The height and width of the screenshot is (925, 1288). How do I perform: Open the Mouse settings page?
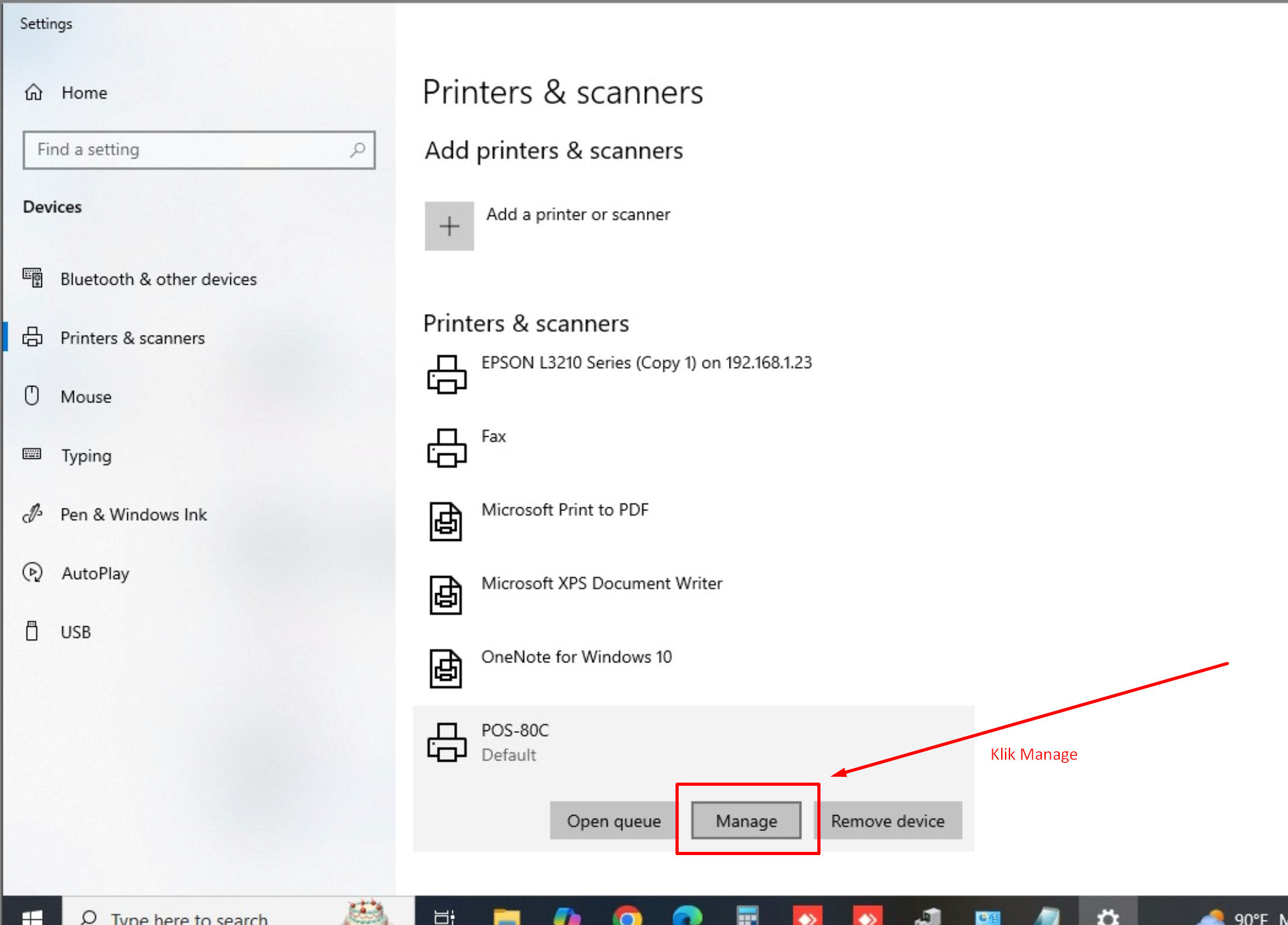(86, 397)
